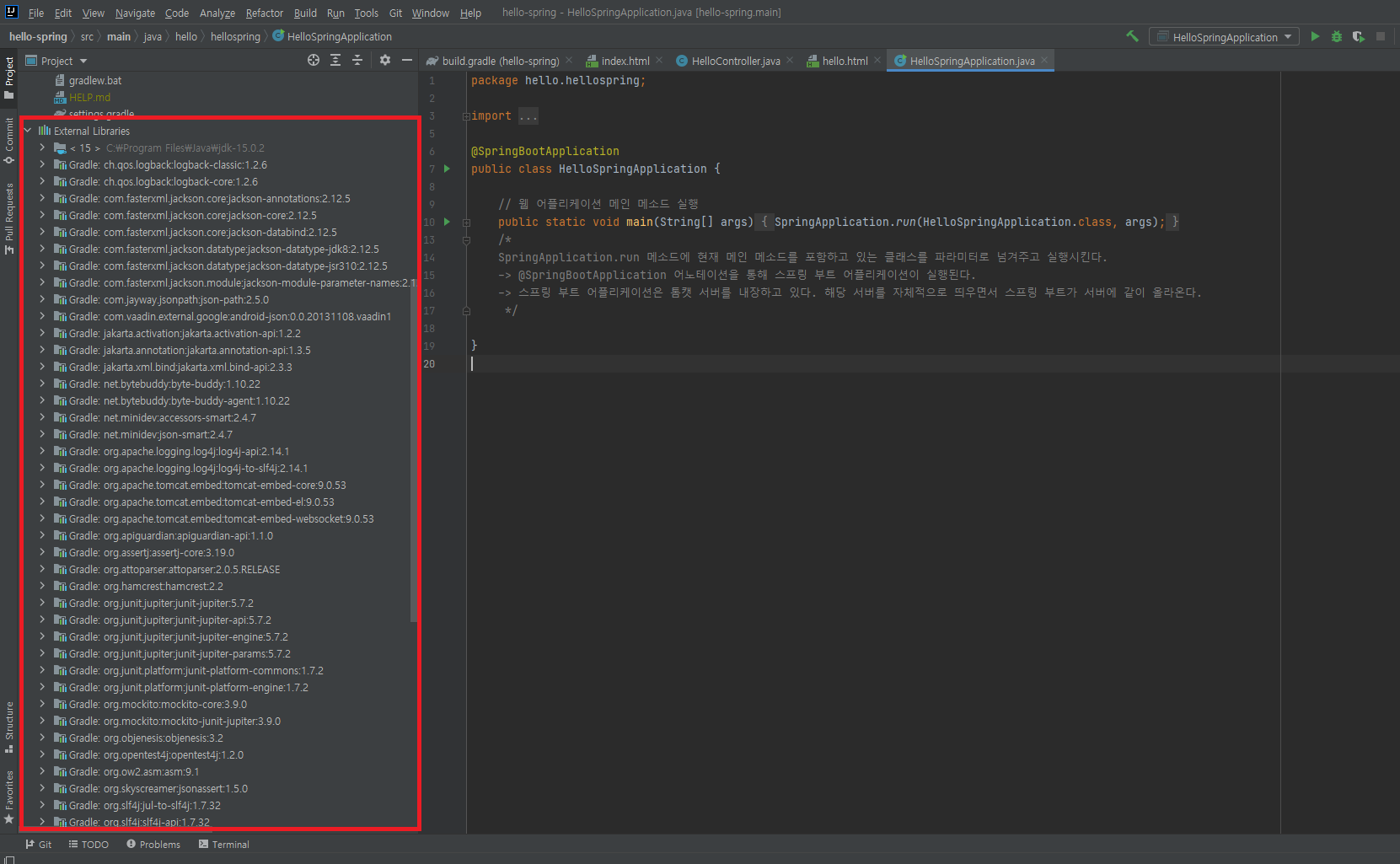1400x864 pixels.
Task: Open the Window menu
Action: point(431,13)
